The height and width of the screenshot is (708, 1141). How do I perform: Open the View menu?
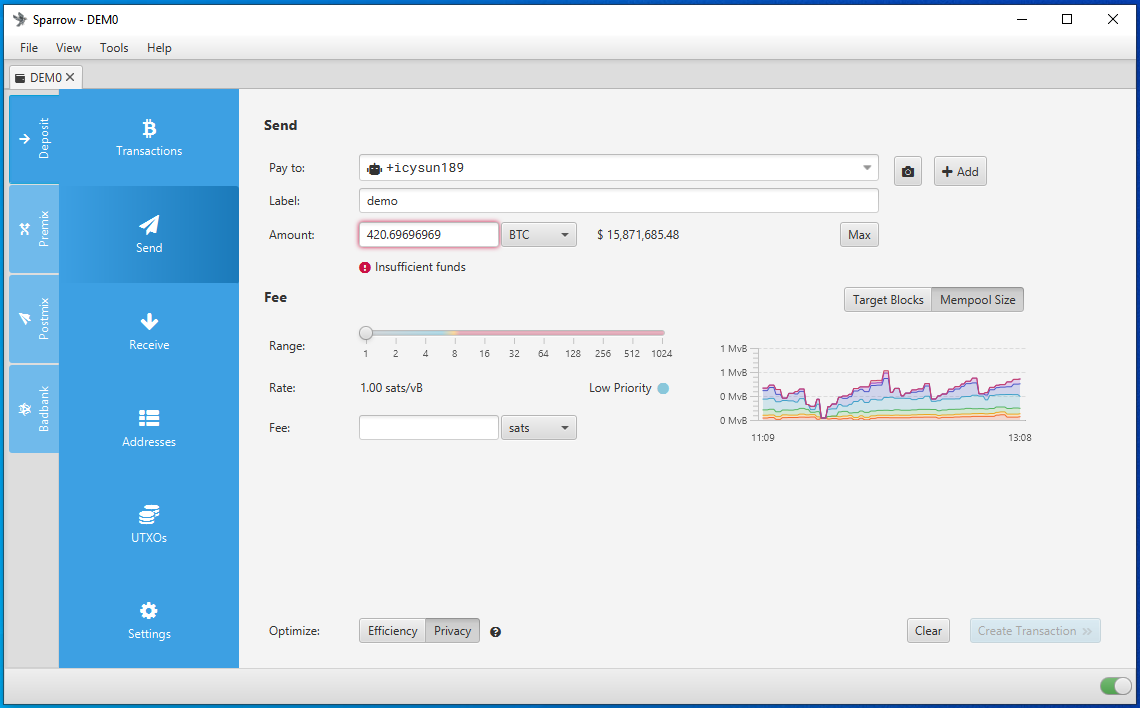pyautogui.click(x=68, y=48)
